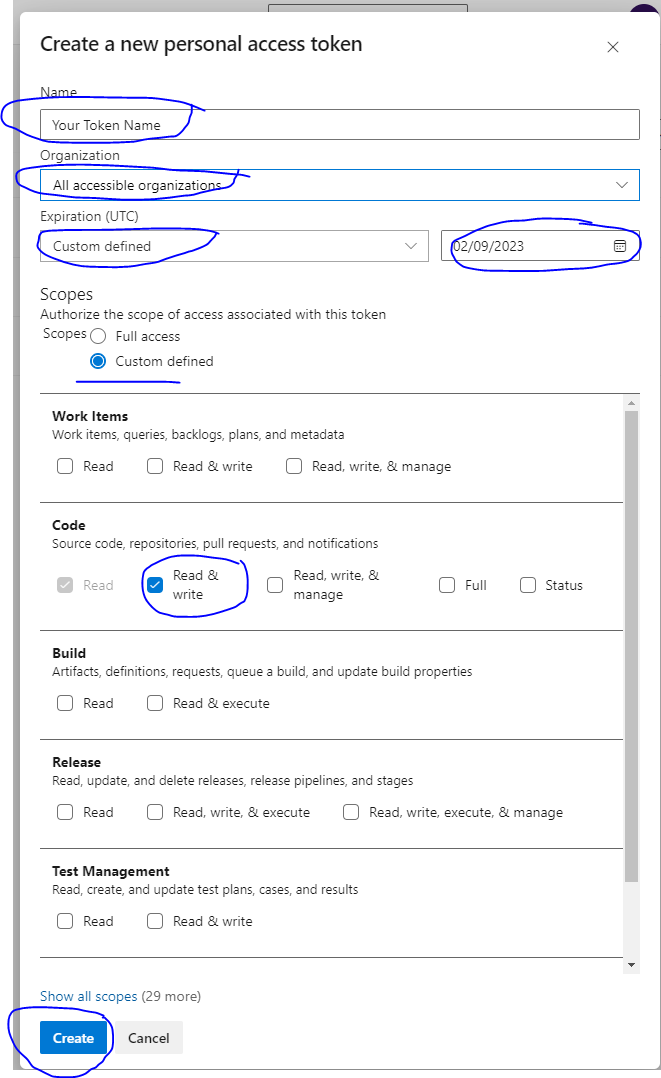Image resolution: width=661 pixels, height=1078 pixels.
Task: Enable Read for Work Items
Action: coord(65,465)
